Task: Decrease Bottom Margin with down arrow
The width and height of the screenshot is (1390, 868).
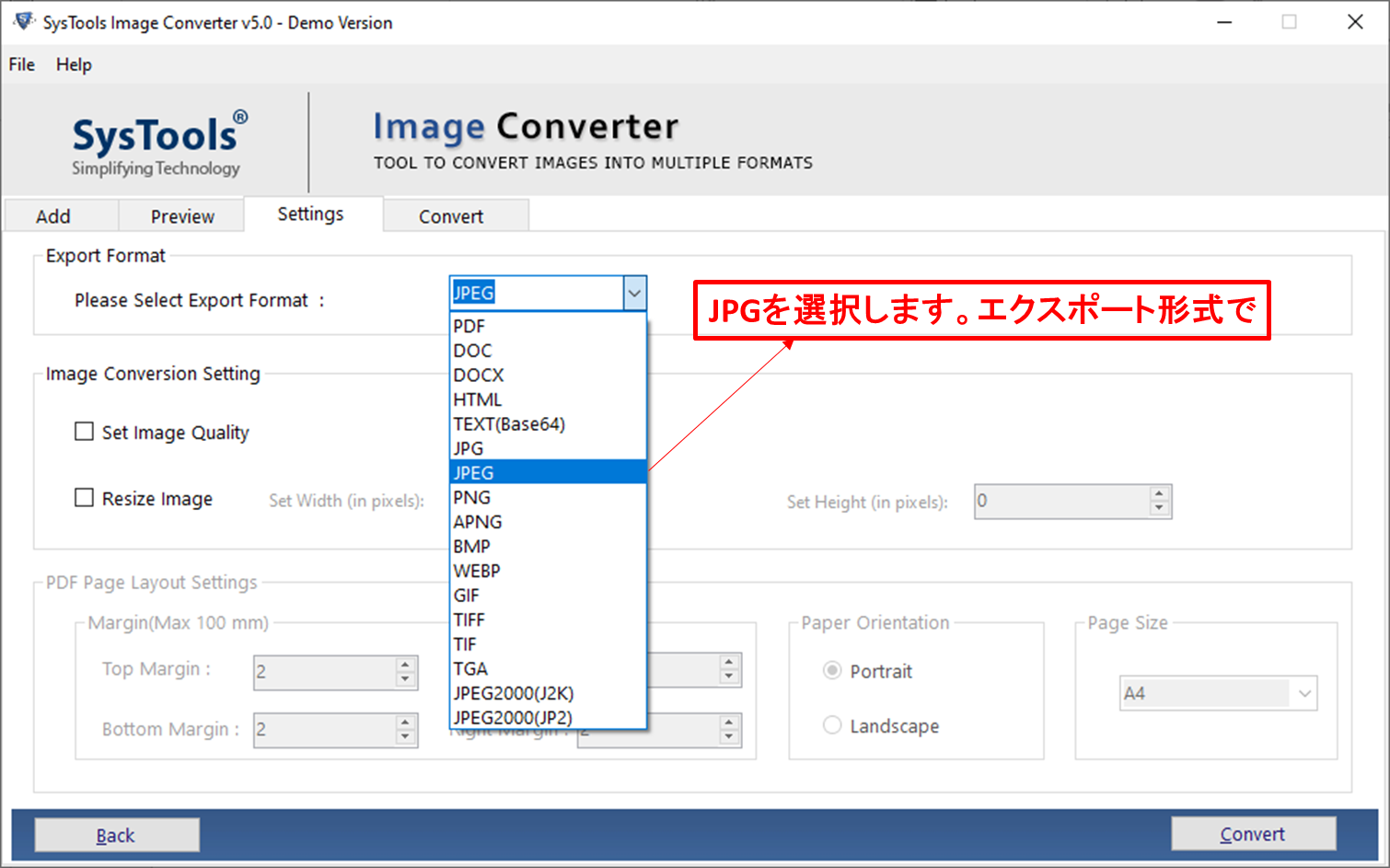Action: click(406, 737)
